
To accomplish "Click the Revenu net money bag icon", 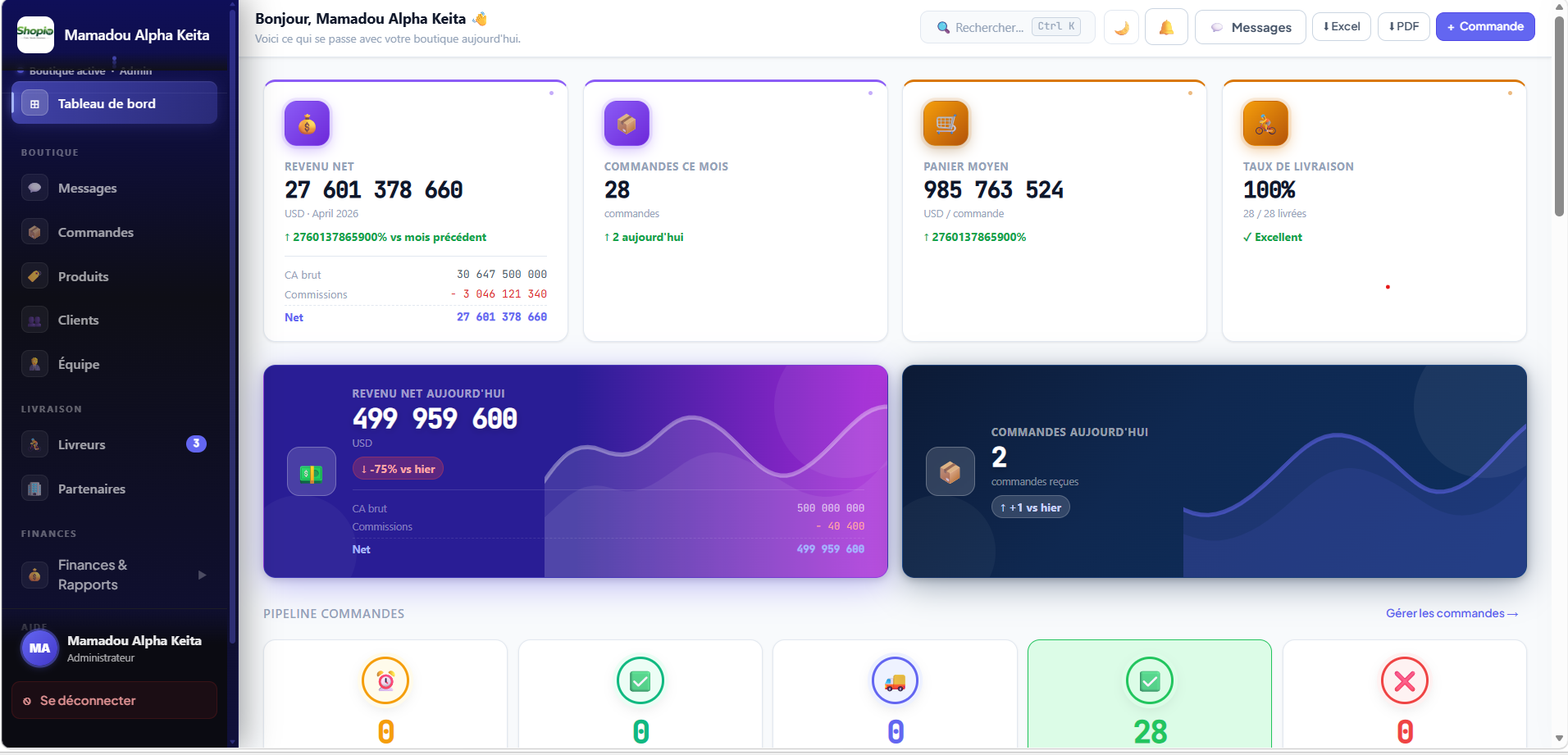I will [307, 123].
